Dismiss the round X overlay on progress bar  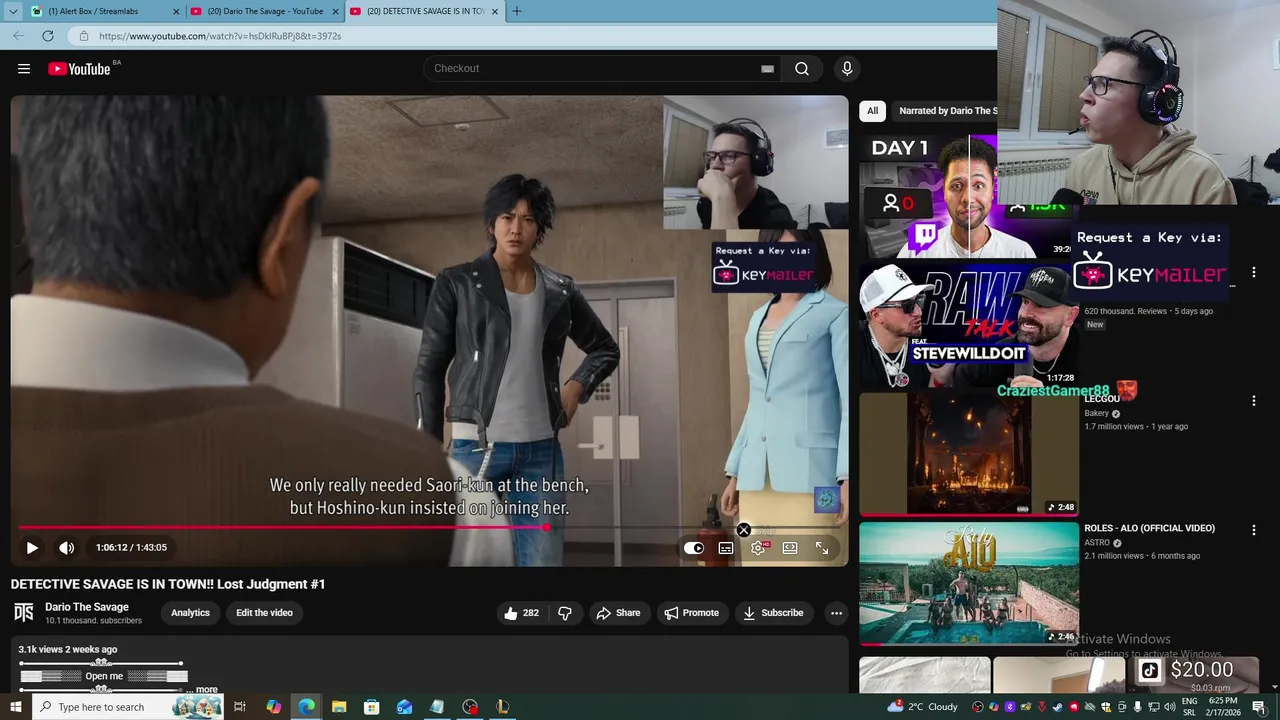click(x=743, y=530)
